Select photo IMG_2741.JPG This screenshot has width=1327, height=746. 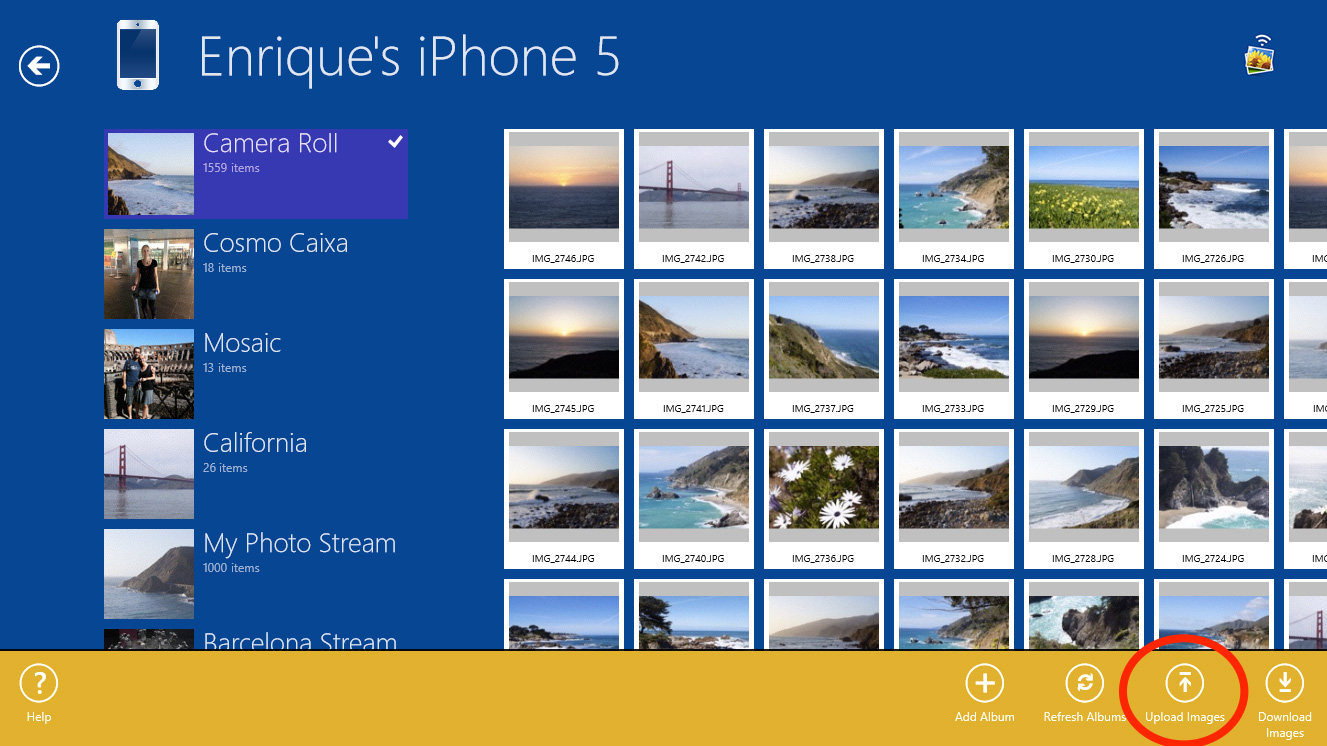[694, 349]
